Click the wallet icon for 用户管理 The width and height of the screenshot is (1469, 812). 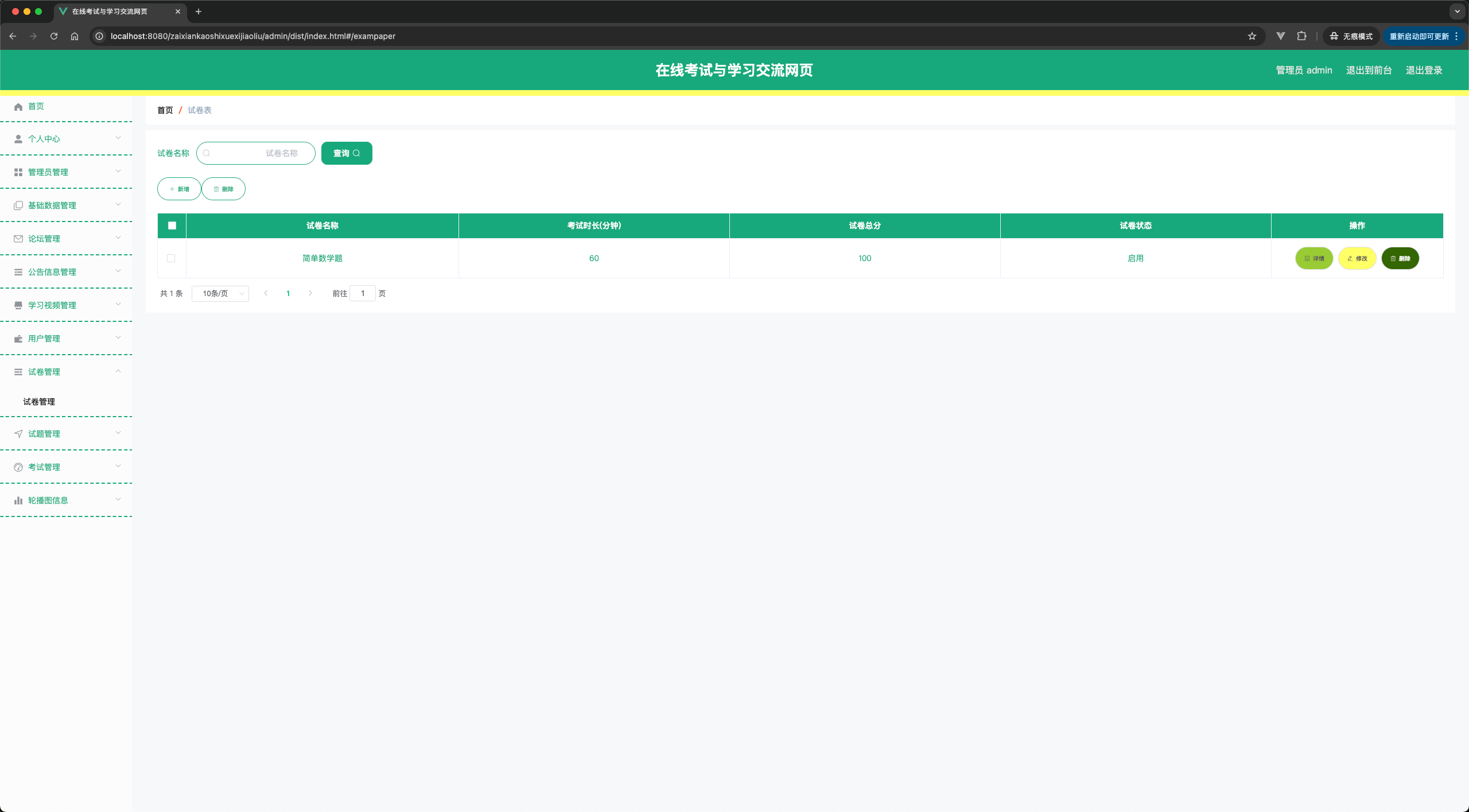[x=18, y=339]
